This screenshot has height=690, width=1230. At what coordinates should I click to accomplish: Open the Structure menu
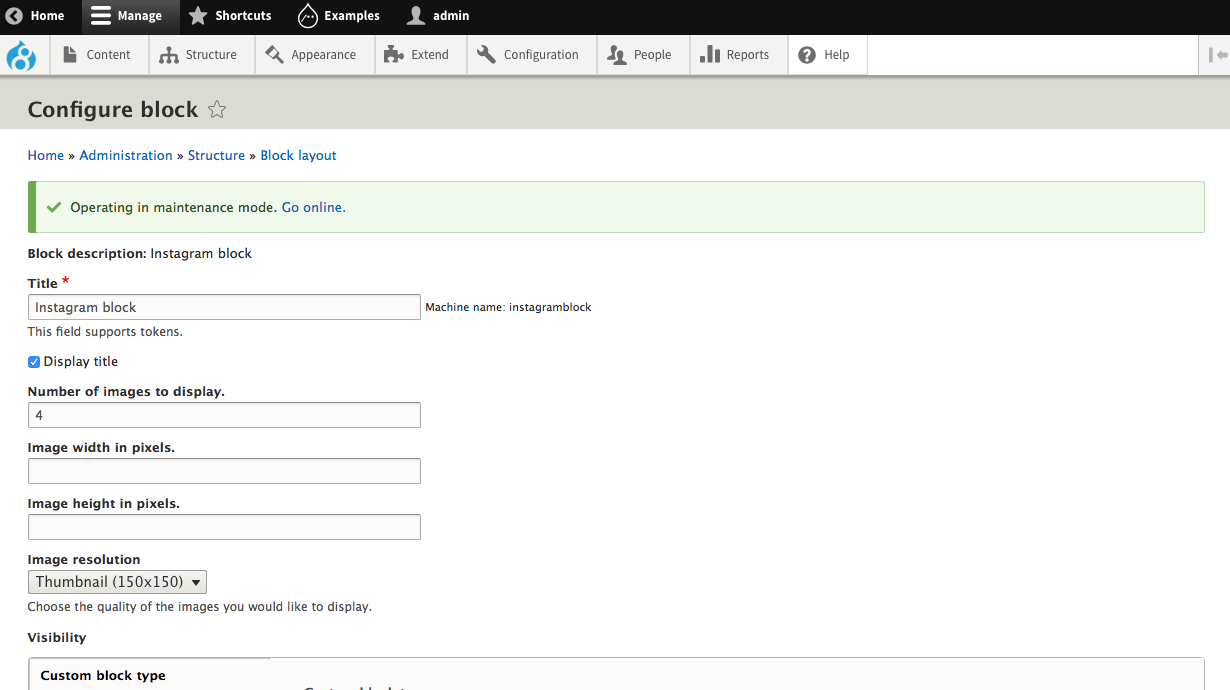click(x=202, y=55)
